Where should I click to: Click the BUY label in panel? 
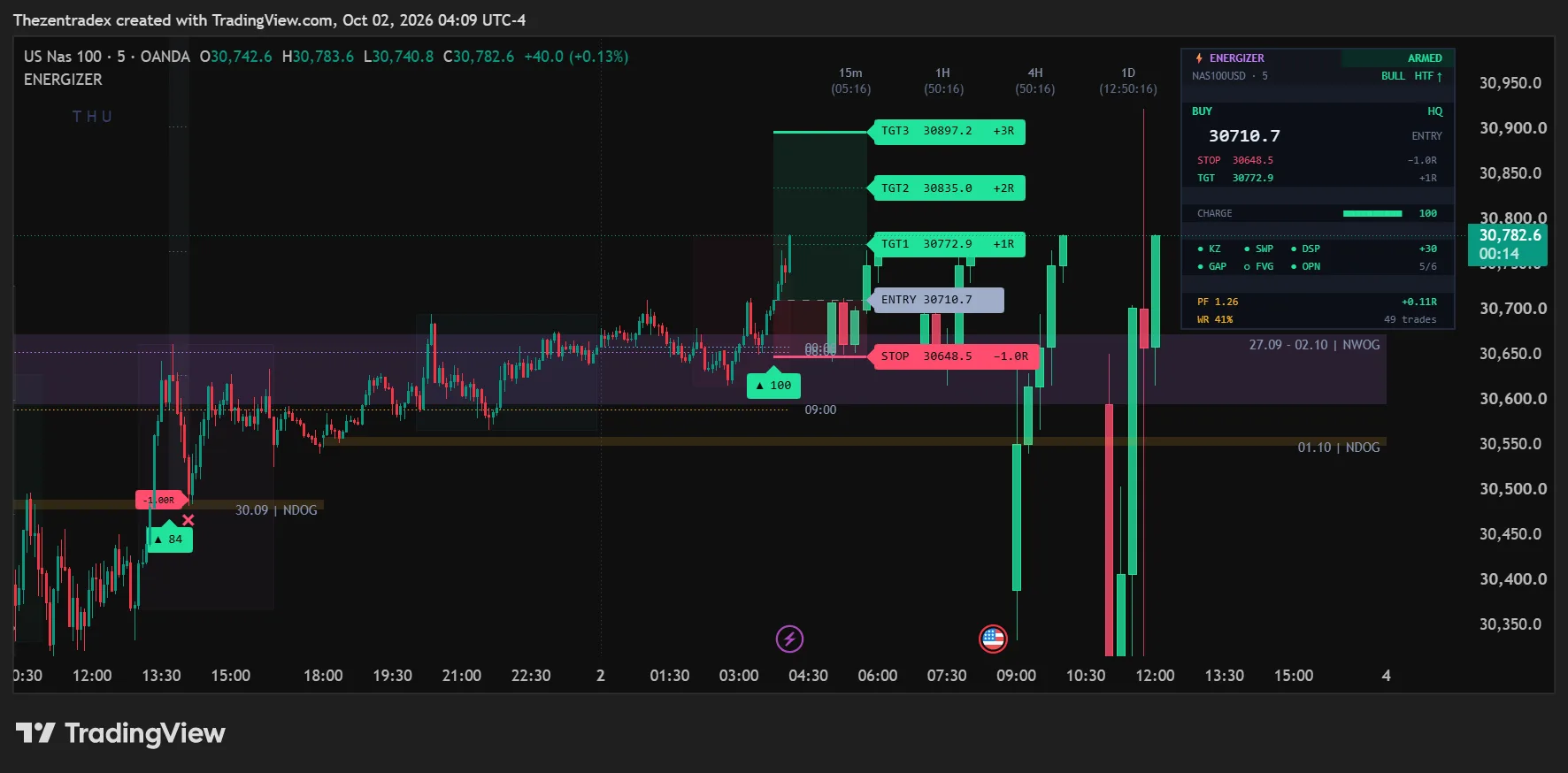pyautogui.click(x=1202, y=111)
